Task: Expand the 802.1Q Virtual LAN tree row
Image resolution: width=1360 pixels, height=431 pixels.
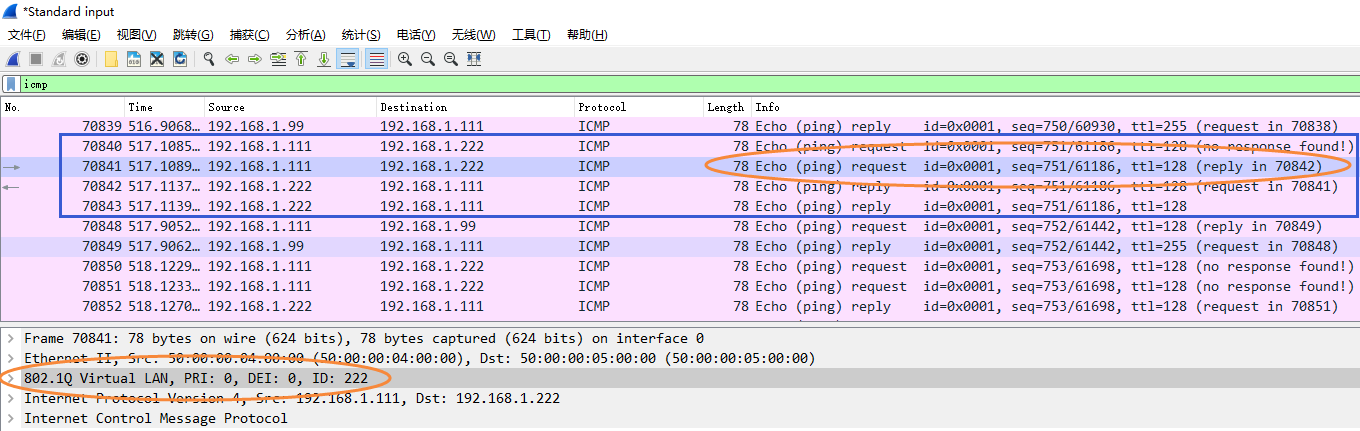Action: pyautogui.click(x=10, y=379)
